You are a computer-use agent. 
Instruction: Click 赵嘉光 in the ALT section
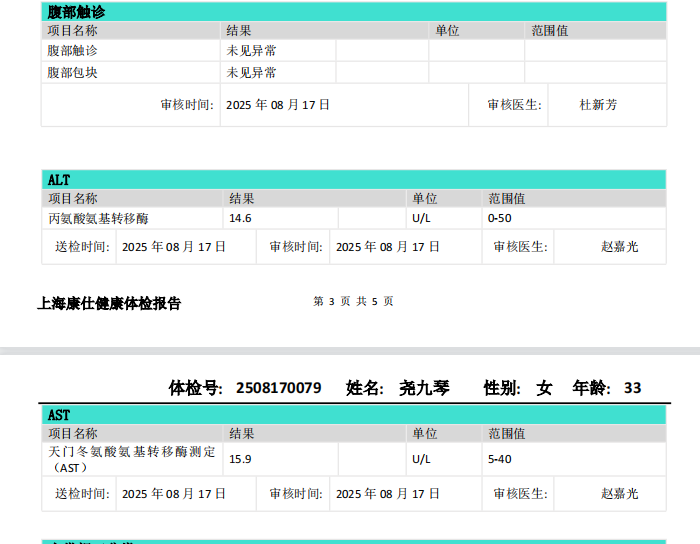click(619, 246)
